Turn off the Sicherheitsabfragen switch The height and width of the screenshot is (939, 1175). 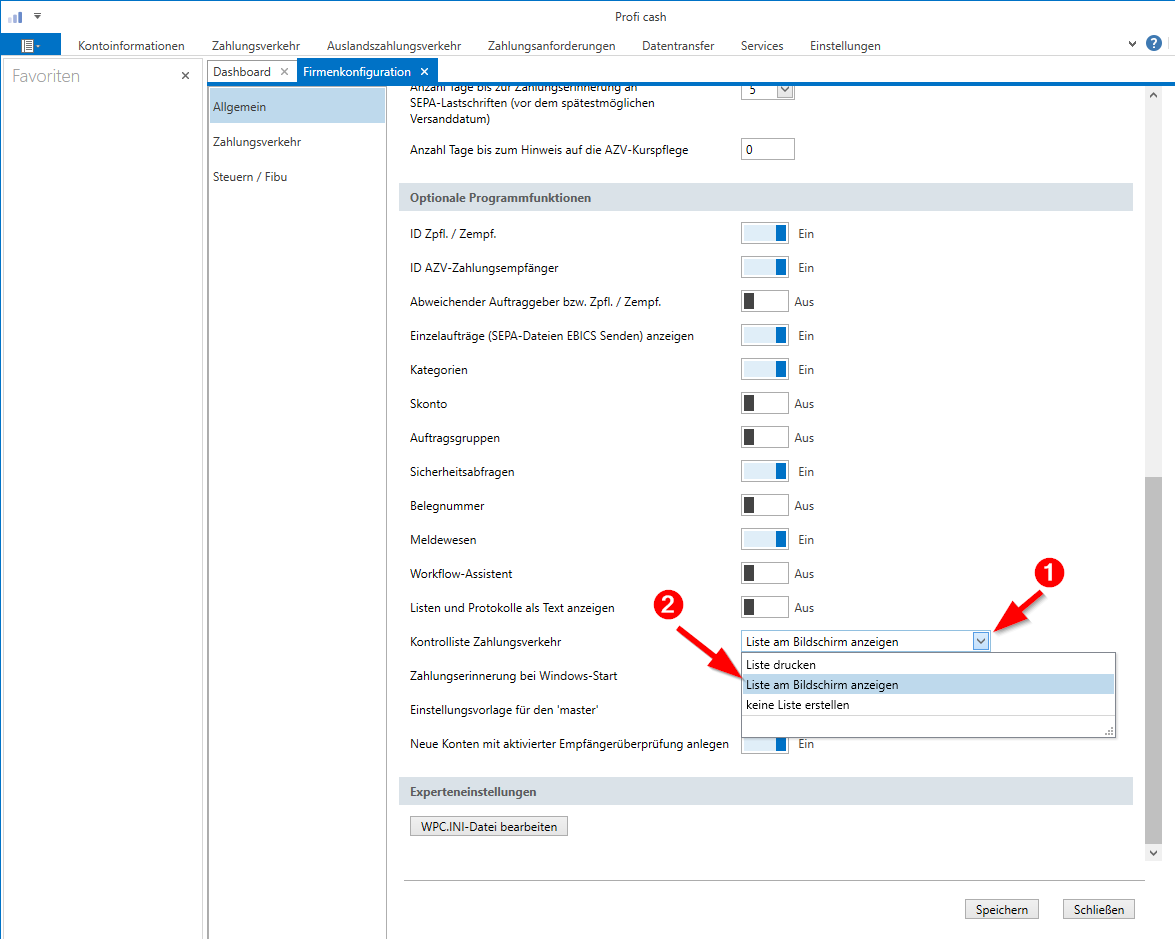pos(764,472)
